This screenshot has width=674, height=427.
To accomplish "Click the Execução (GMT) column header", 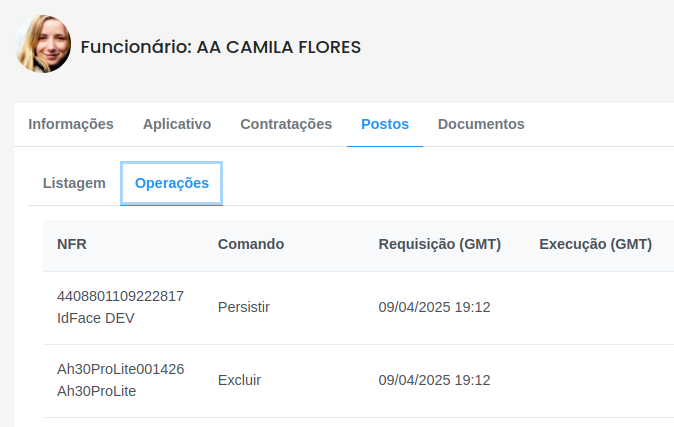I will (x=596, y=244).
